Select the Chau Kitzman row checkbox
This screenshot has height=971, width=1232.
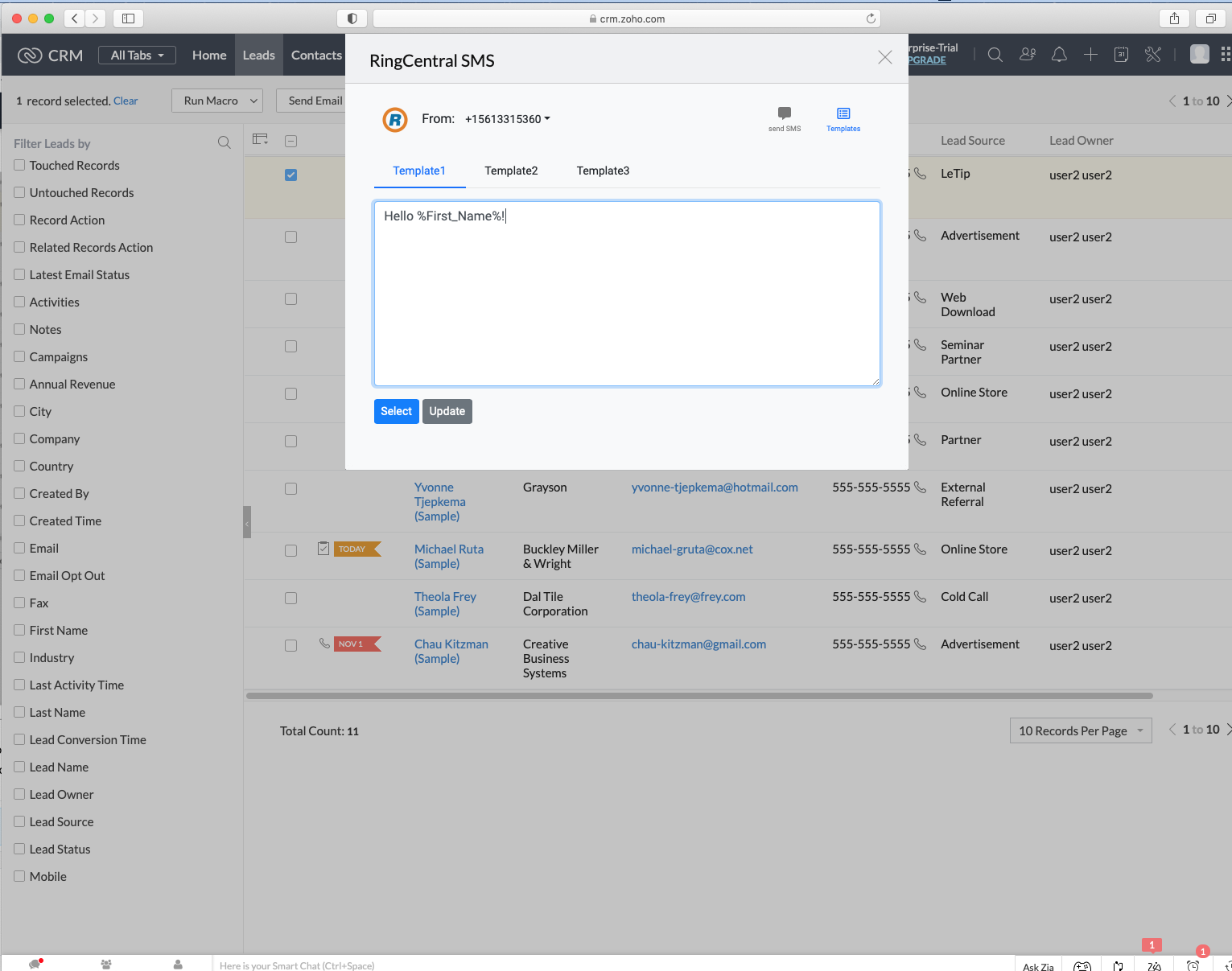291,645
